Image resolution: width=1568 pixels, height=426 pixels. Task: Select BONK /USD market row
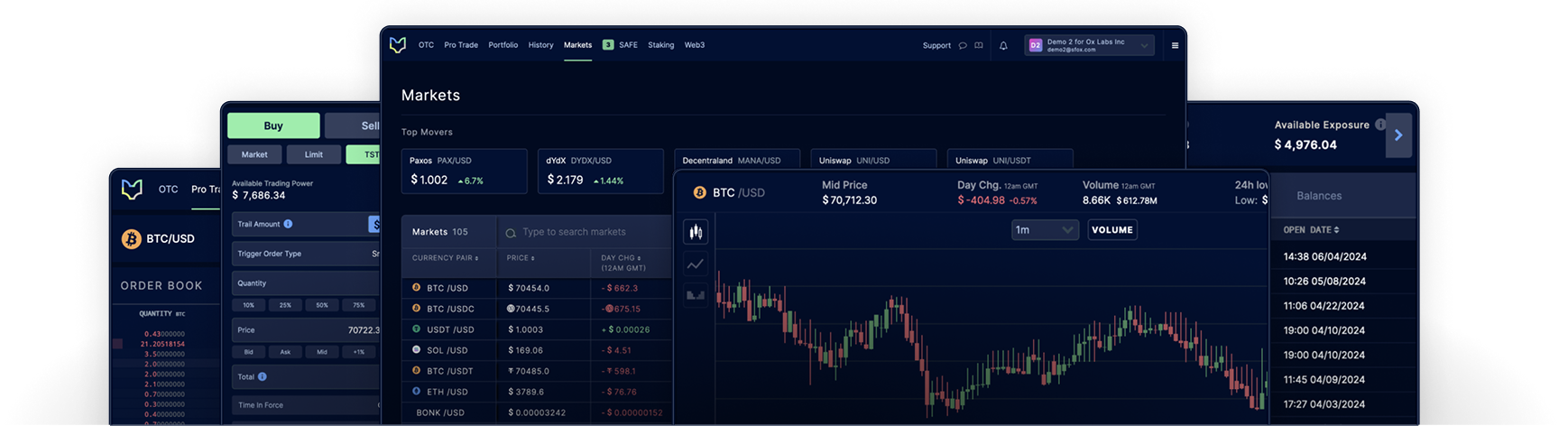[x=538, y=412]
